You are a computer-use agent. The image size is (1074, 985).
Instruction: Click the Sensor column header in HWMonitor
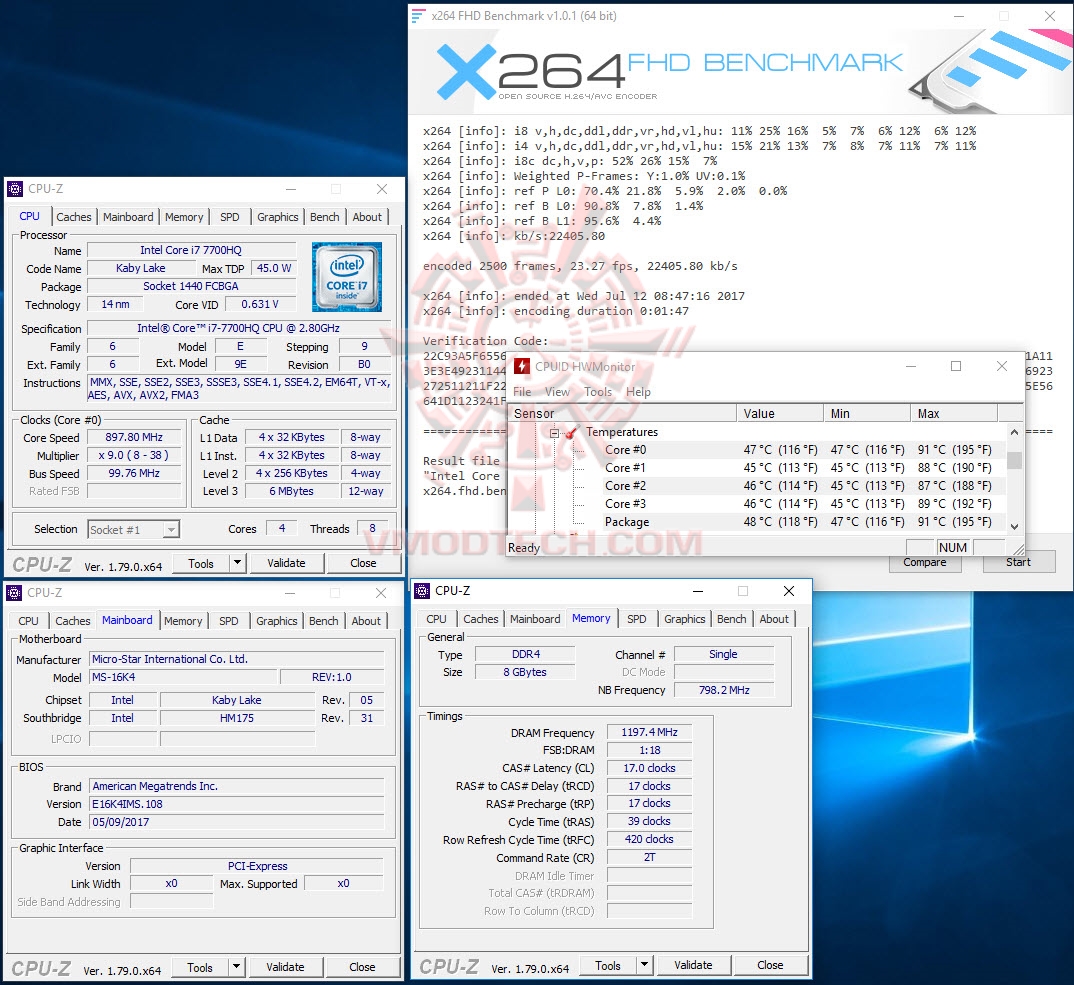(x=623, y=414)
